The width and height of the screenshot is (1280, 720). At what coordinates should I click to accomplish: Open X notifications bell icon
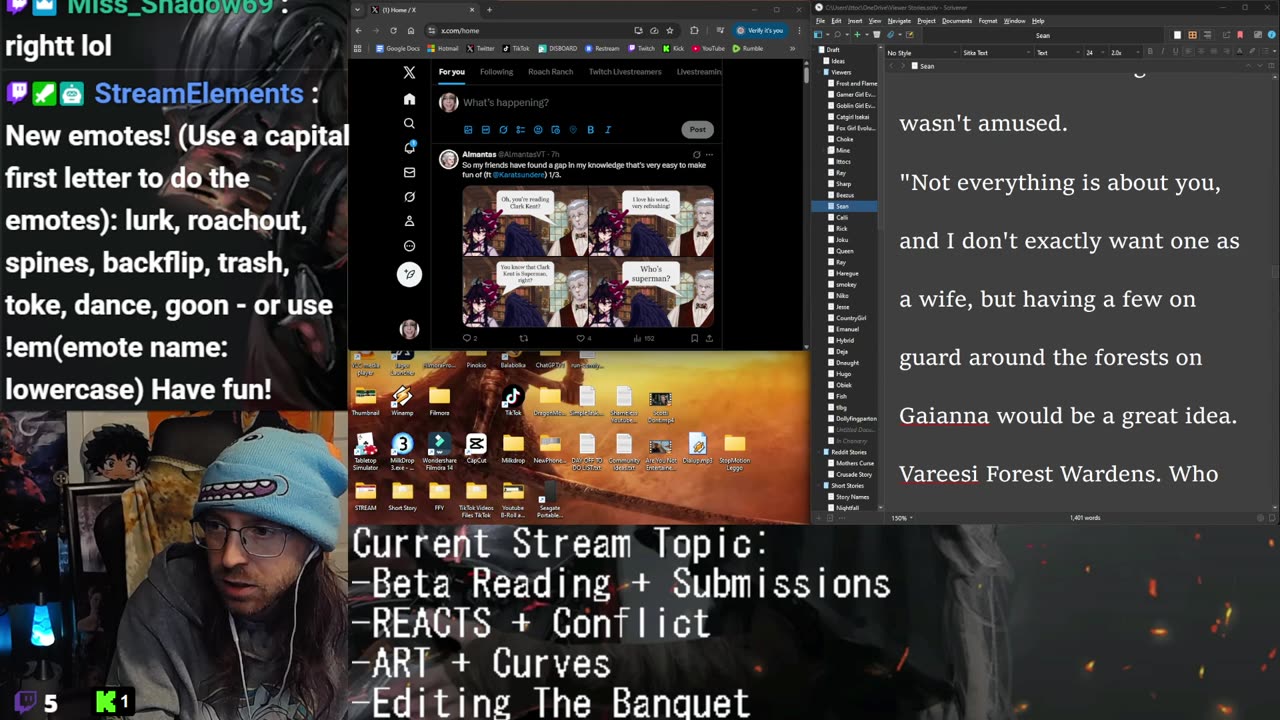tap(409, 148)
